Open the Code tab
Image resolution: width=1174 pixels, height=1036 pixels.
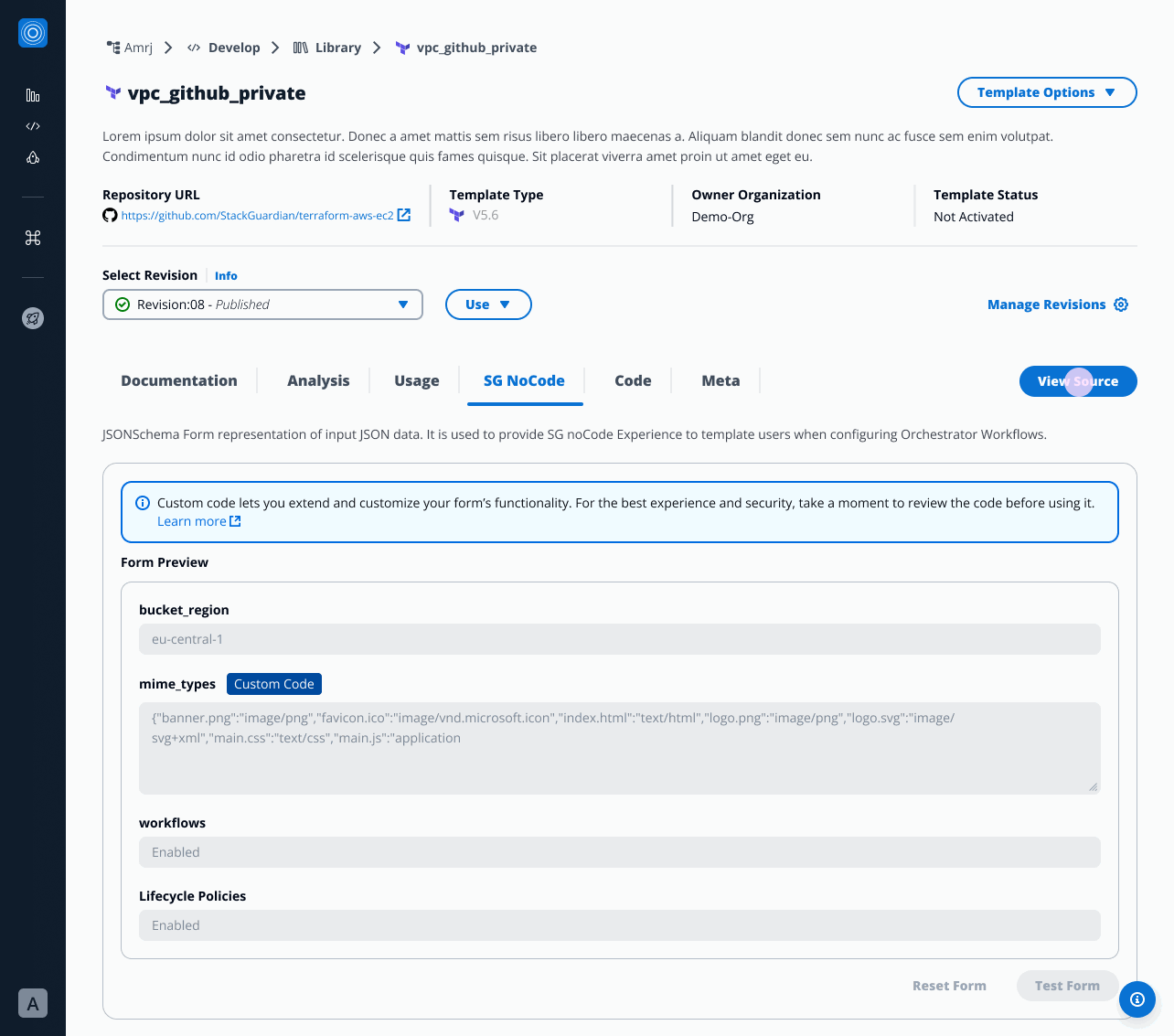pos(633,380)
